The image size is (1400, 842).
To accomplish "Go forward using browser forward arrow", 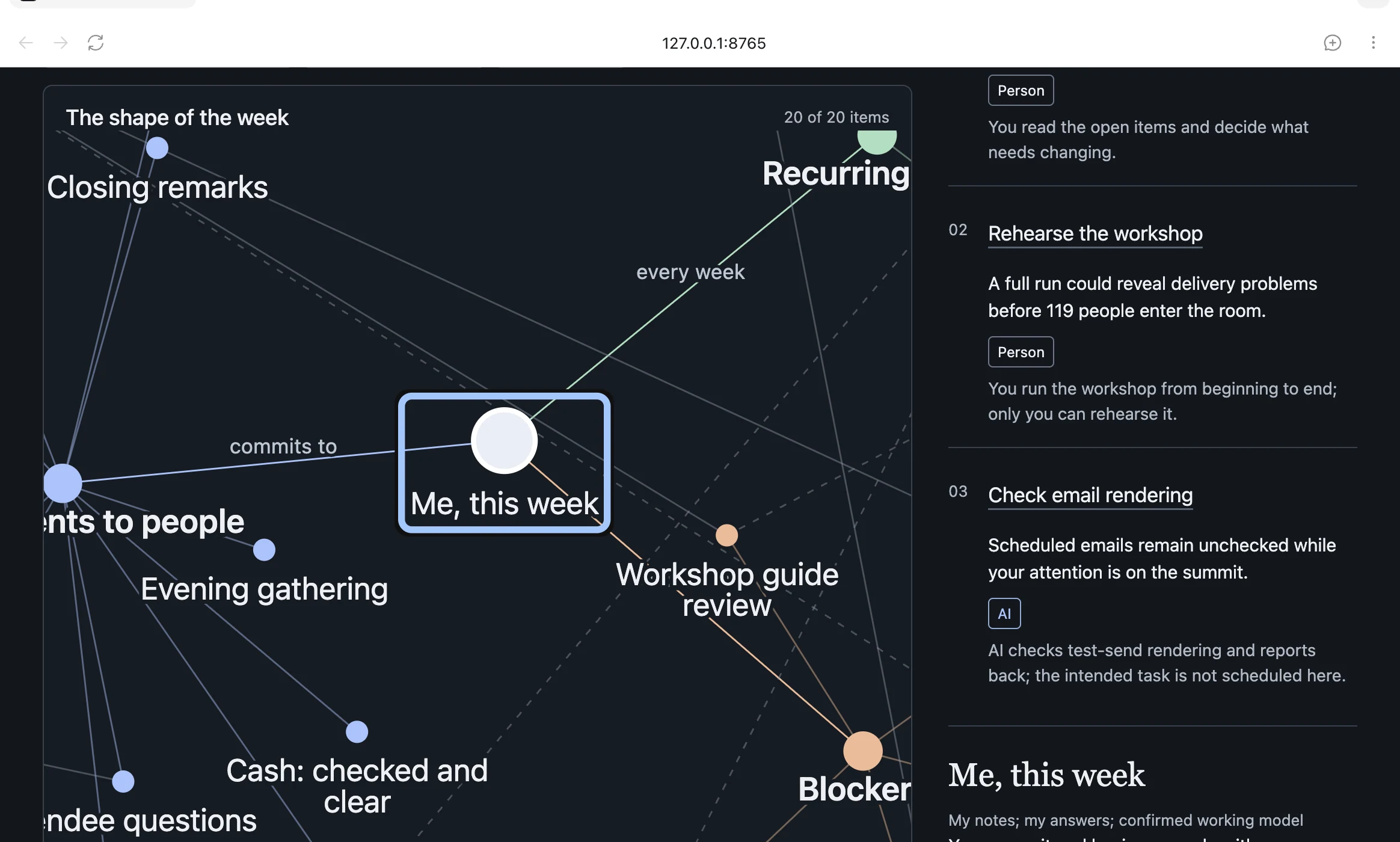I will pyautogui.click(x=61, y=43).
